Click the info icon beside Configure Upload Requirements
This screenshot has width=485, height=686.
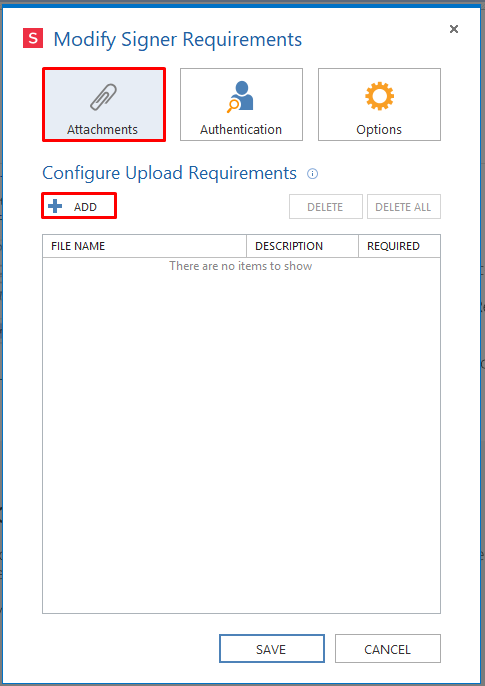click(x=312, y=174)
